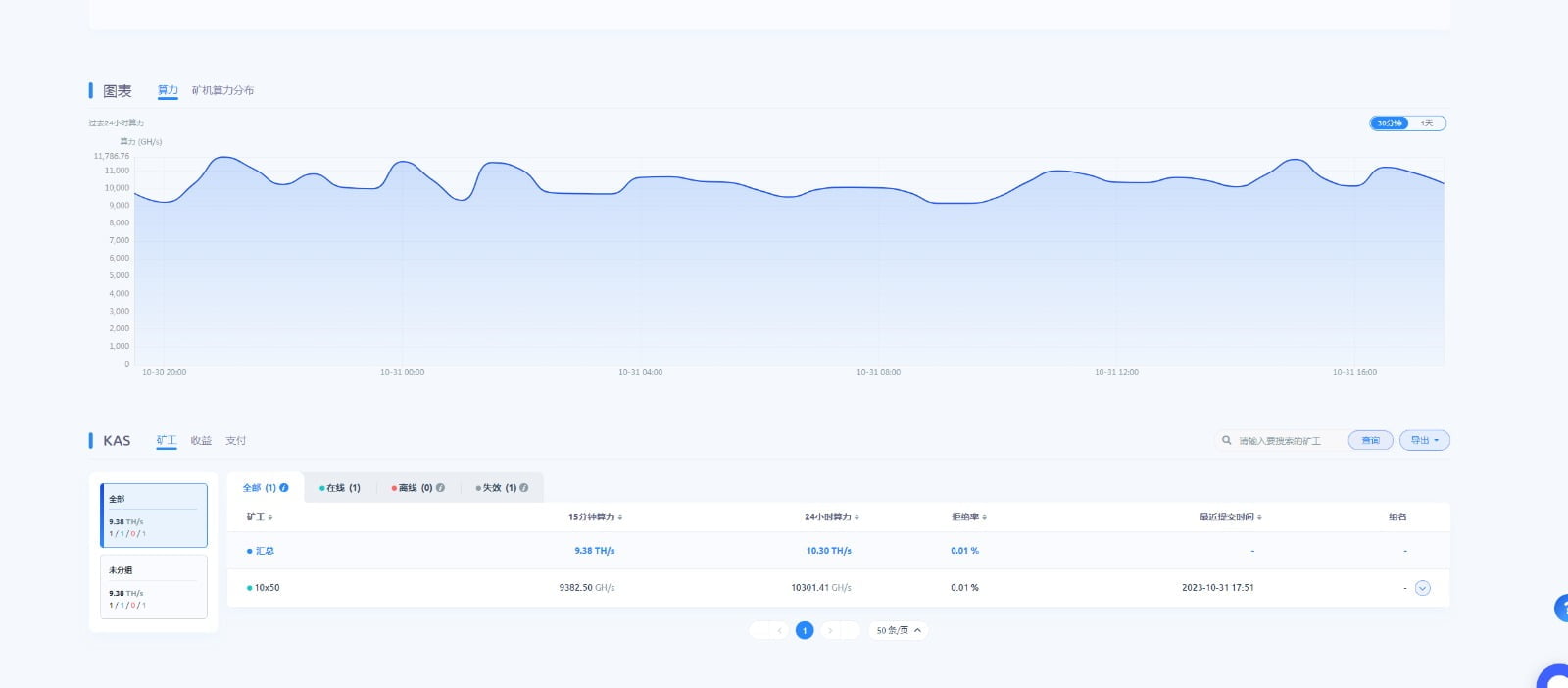Expand the 10x50 miner row details
The width and height of the screenshot is (1568, 688).
pos(1423,588)
